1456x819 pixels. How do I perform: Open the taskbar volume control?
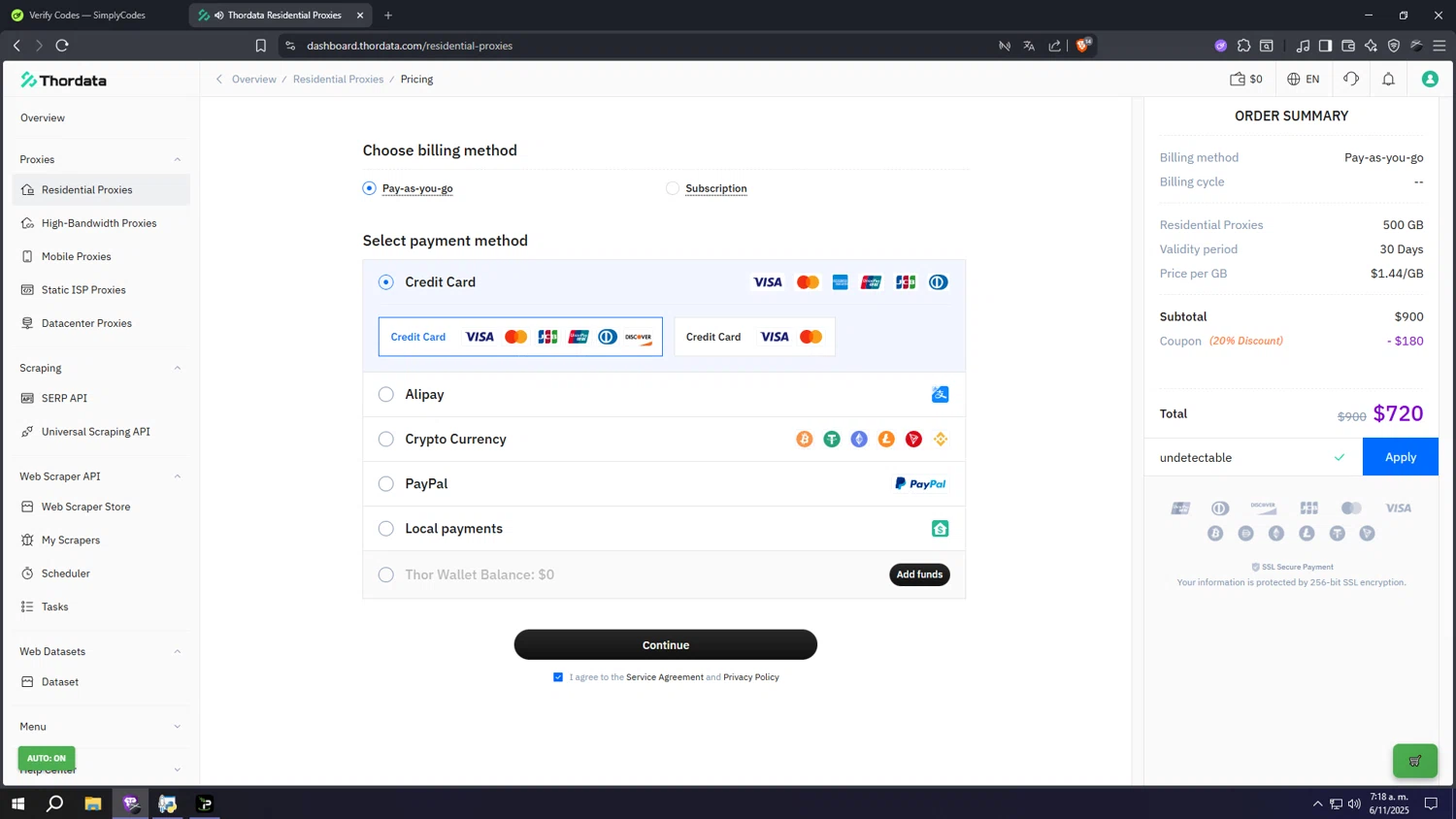(x=1354, y=803)
